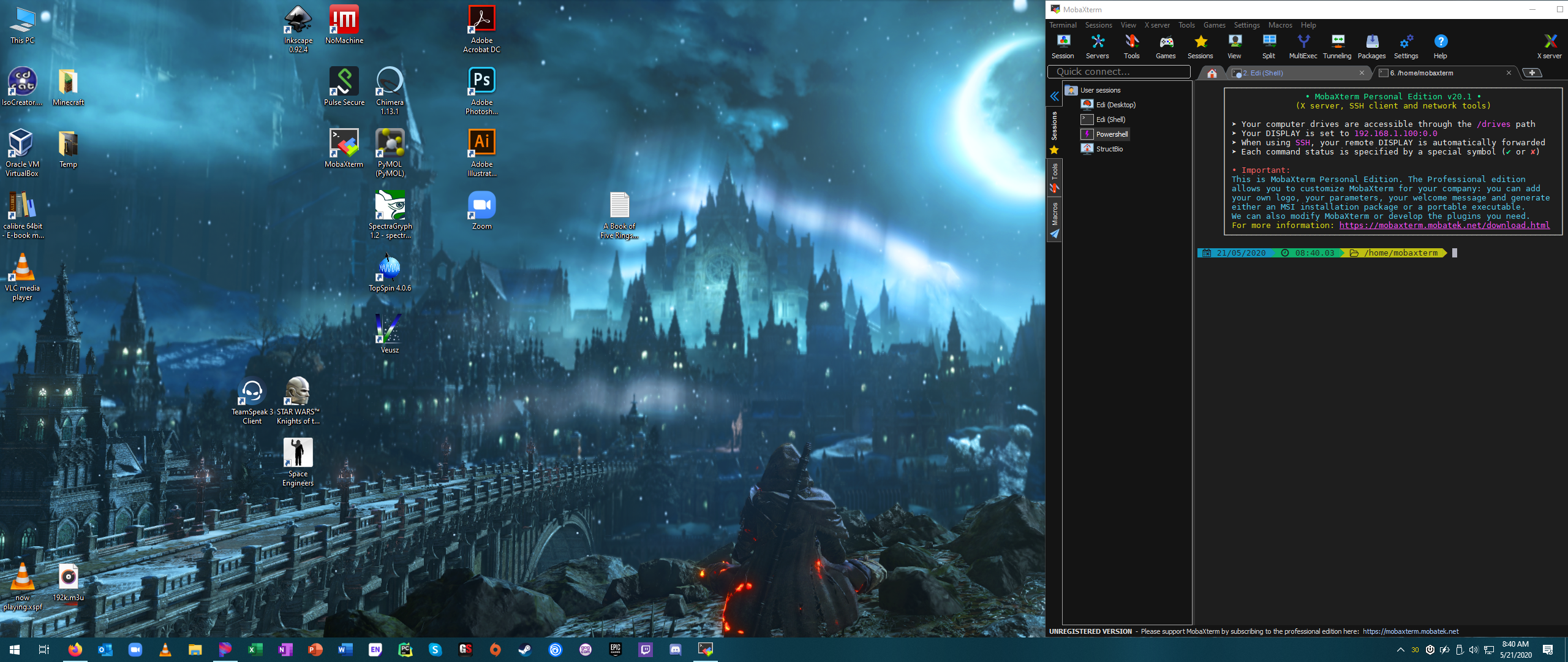Open the Packages toolbar icon

coord(1371,47)
